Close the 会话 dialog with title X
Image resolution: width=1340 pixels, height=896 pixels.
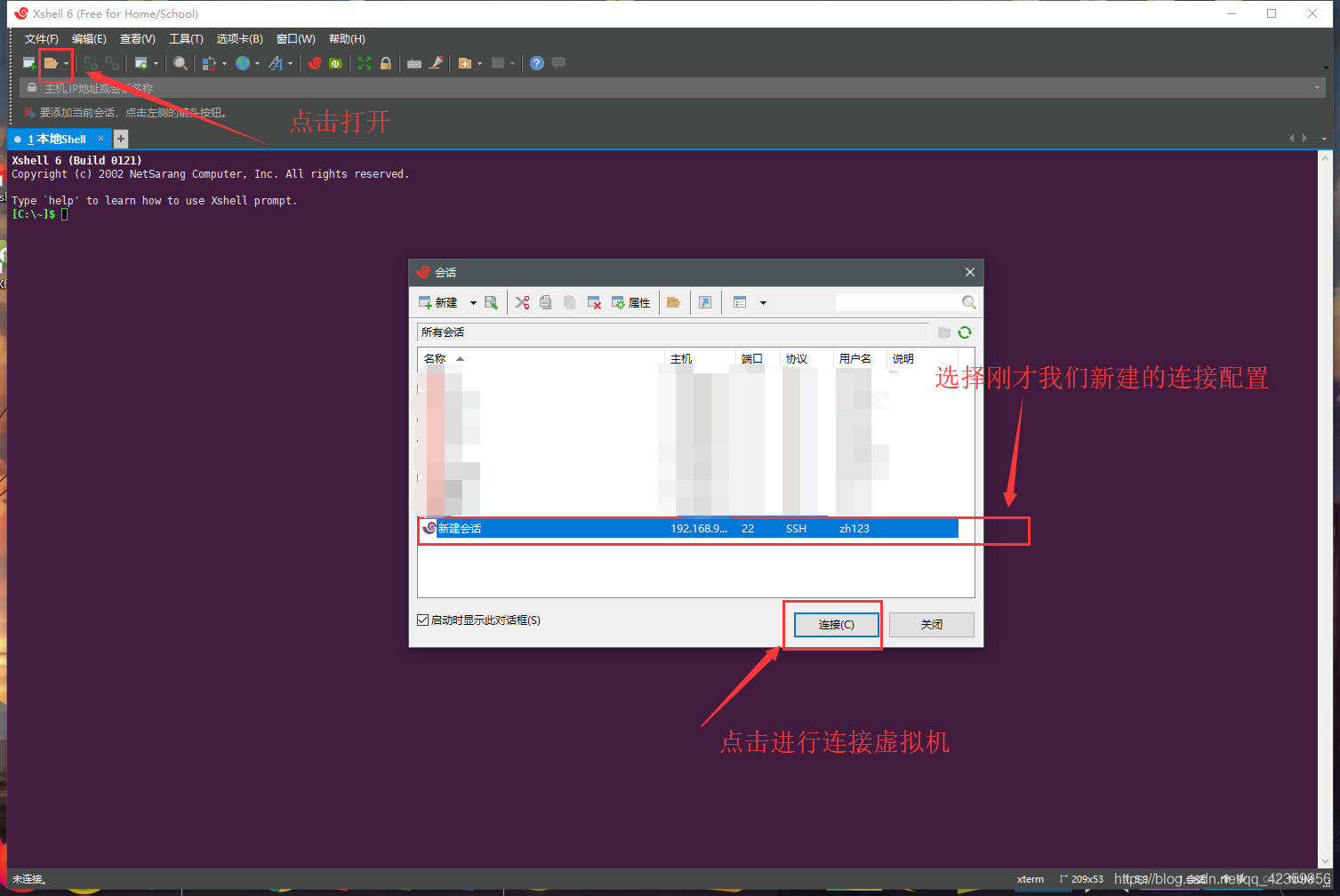coord(970,272)
